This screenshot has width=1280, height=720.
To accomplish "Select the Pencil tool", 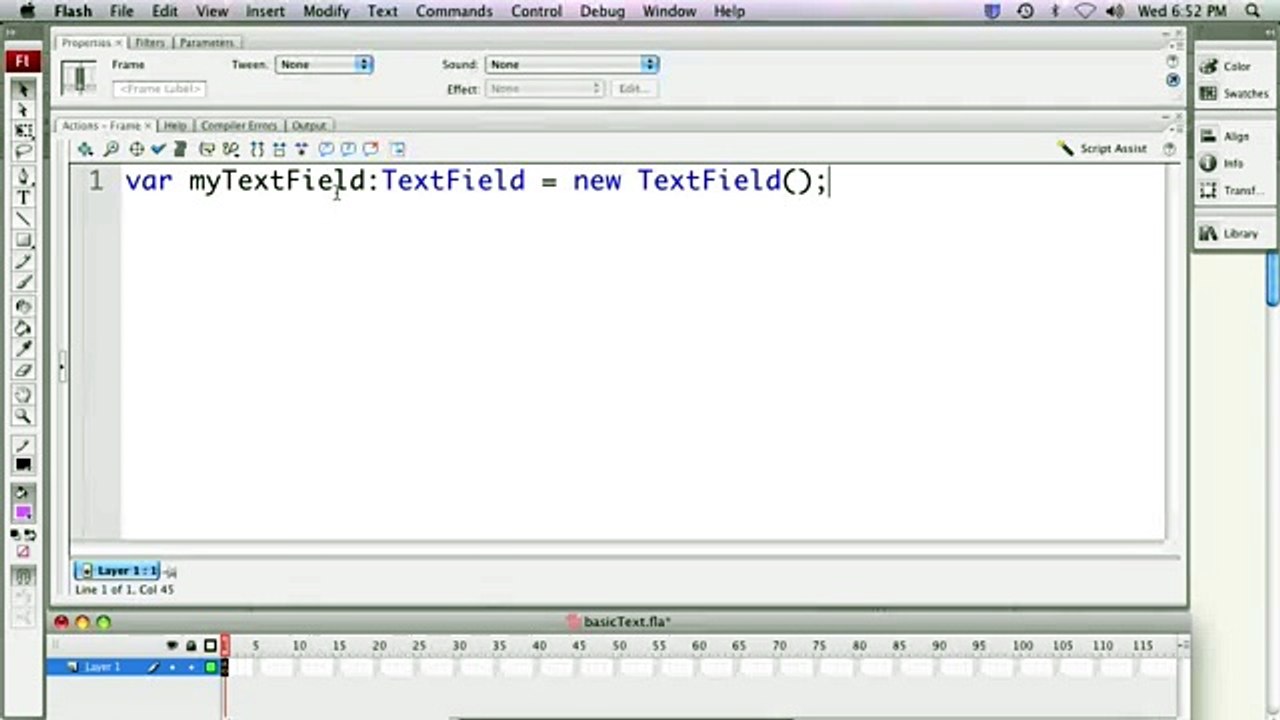I will (x=23, y=261).
